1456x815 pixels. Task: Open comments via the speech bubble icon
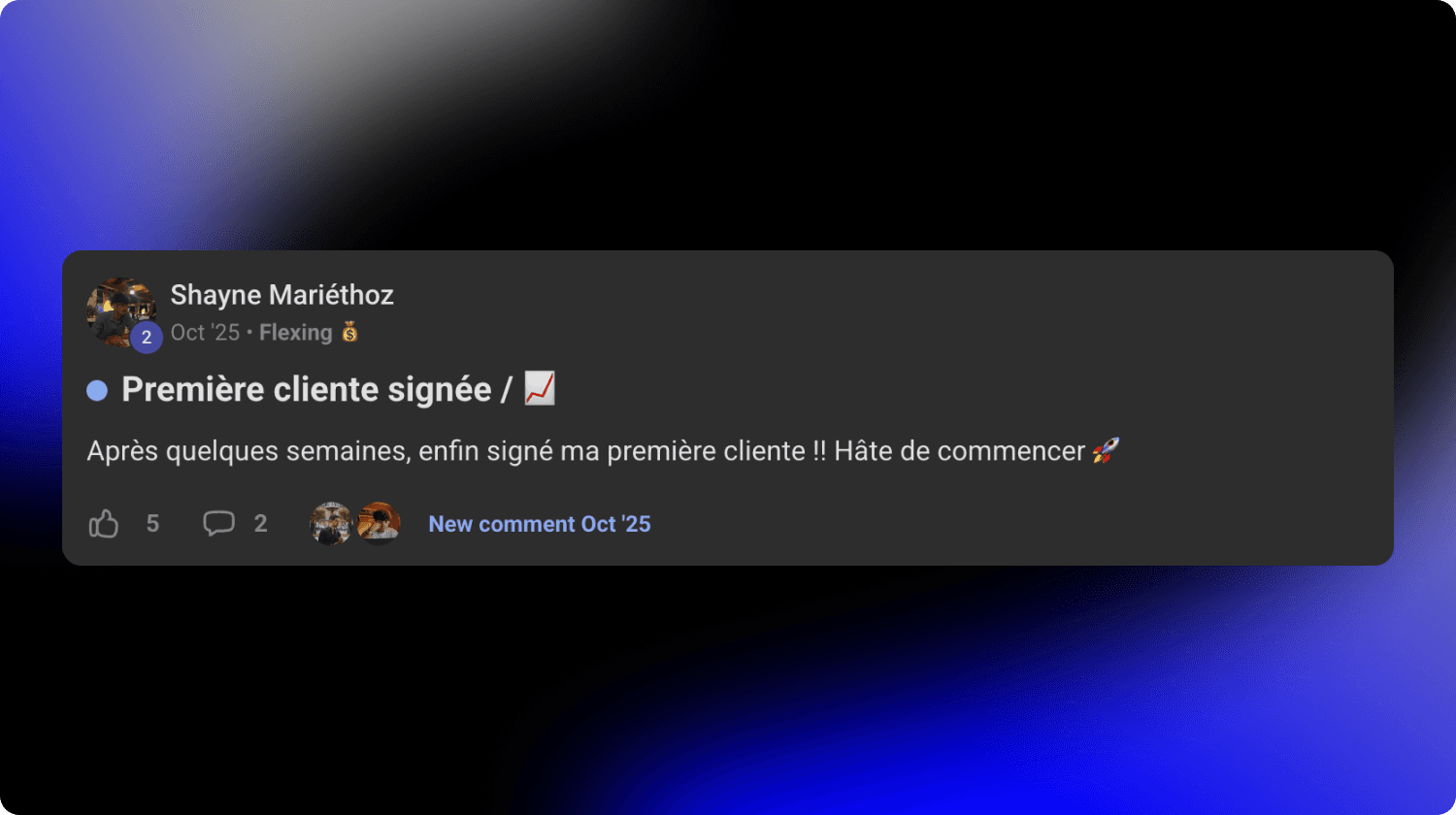[218, 524]
